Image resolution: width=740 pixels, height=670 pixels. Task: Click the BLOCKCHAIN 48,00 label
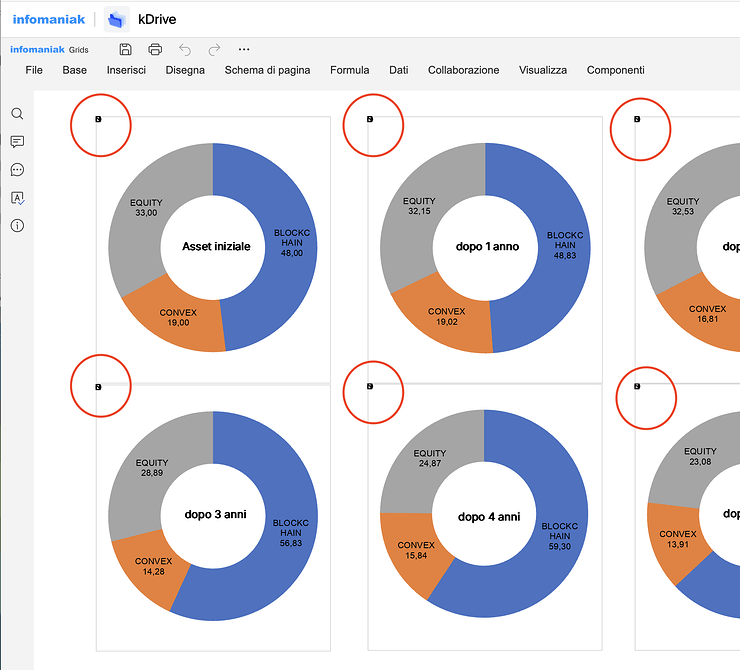292,243
